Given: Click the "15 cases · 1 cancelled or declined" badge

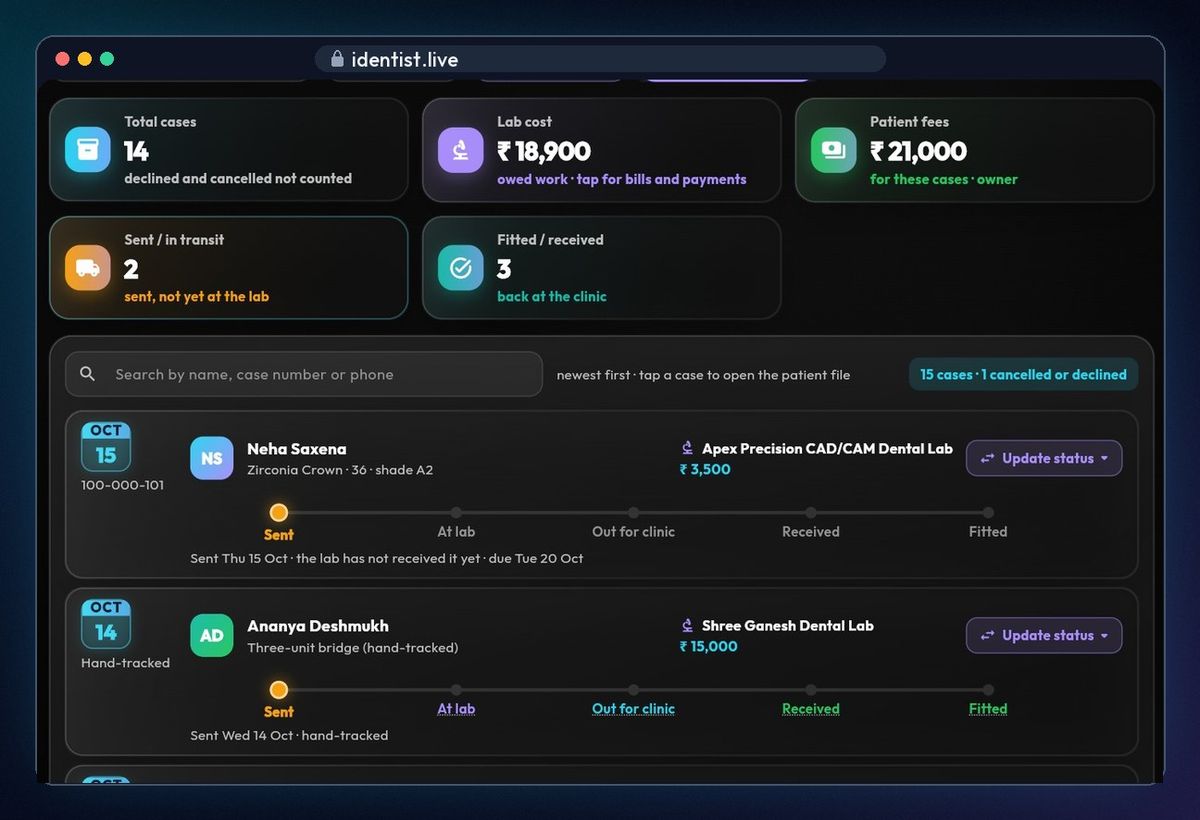Looking at the screenshot, I should click(x=1023, y=374).
